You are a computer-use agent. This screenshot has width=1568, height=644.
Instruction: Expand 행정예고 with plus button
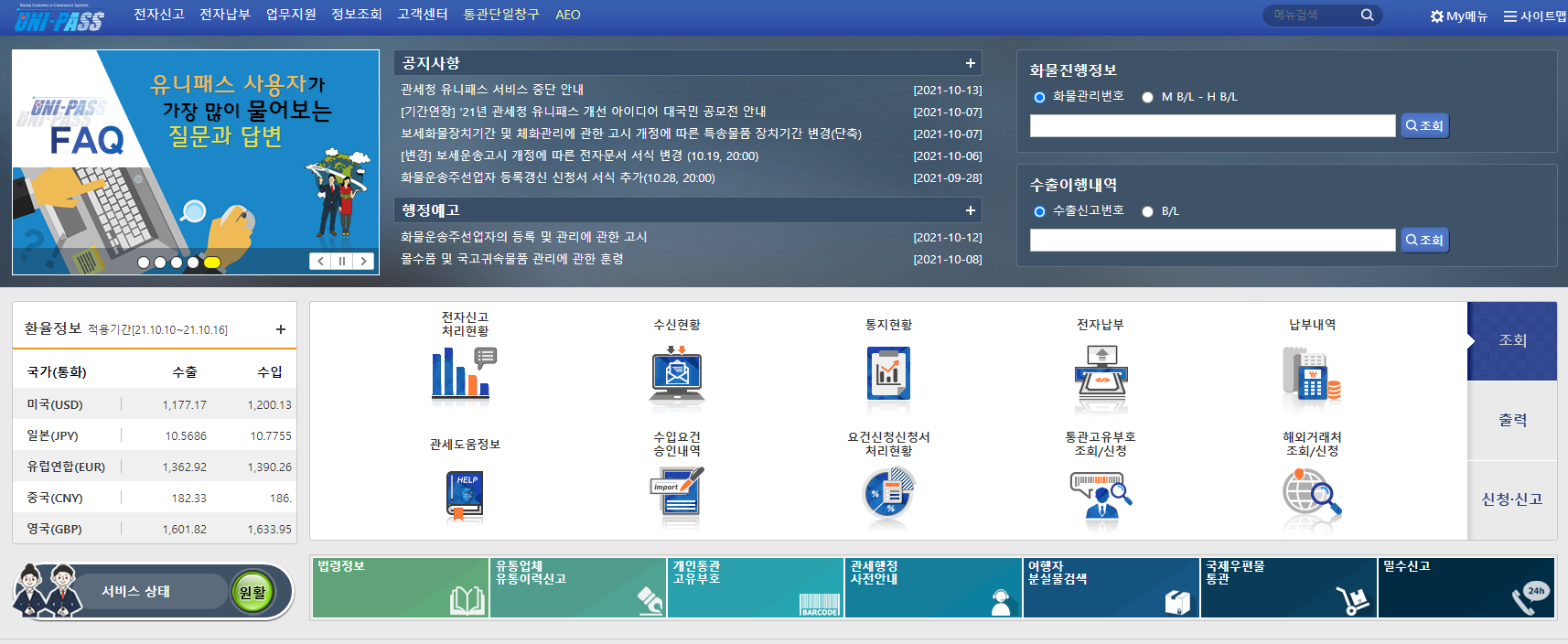[x=970, y=210]
